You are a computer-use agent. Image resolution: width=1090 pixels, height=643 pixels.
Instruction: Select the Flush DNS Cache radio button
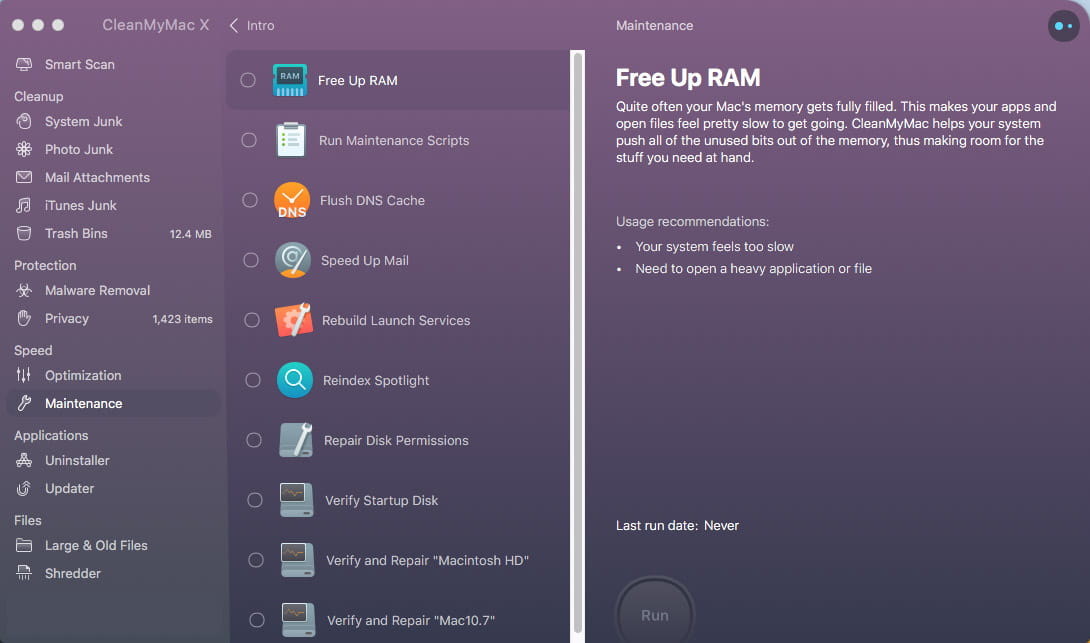(250, 200)
